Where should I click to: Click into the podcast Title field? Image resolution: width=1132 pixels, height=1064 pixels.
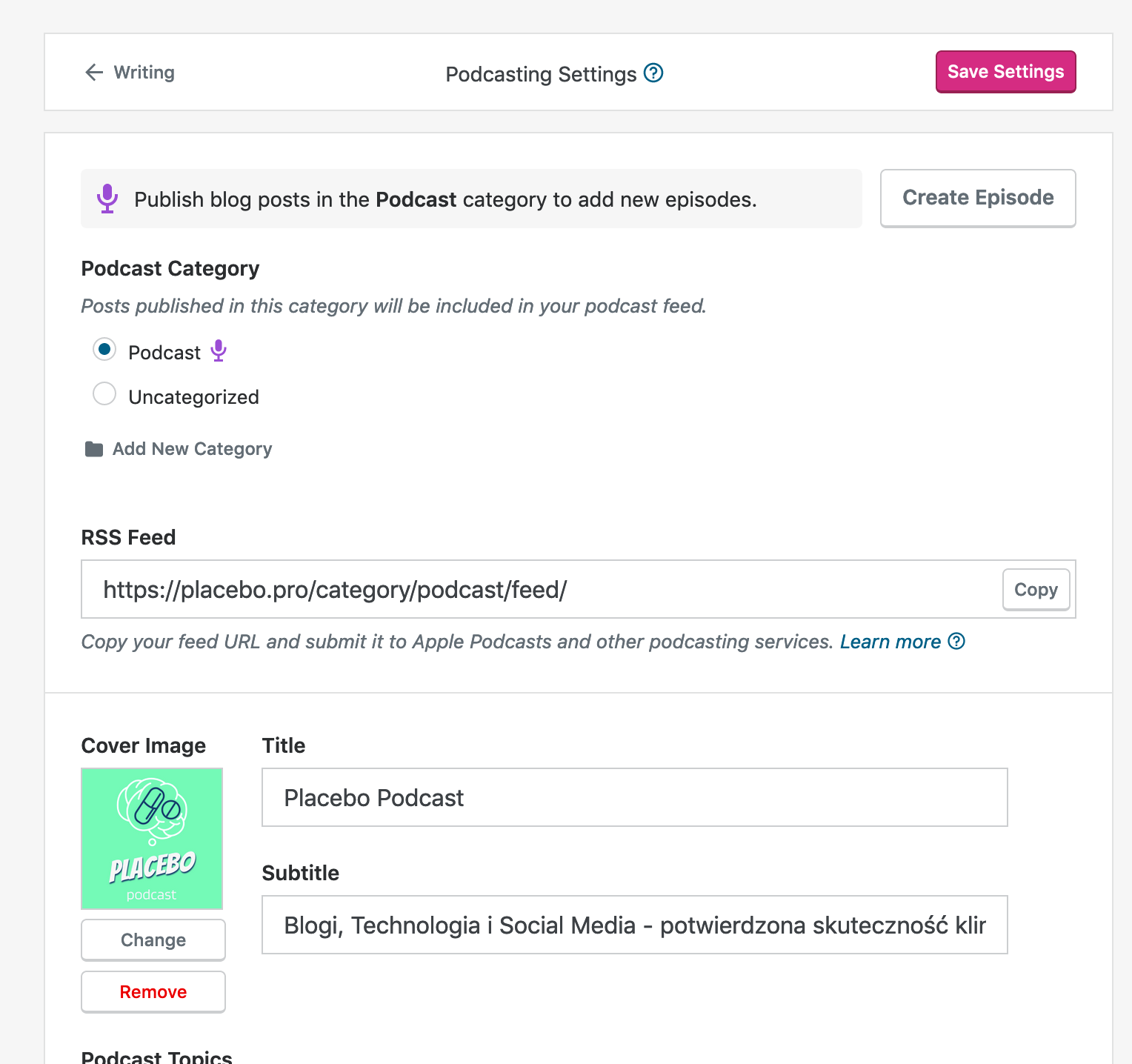[634, 797]
